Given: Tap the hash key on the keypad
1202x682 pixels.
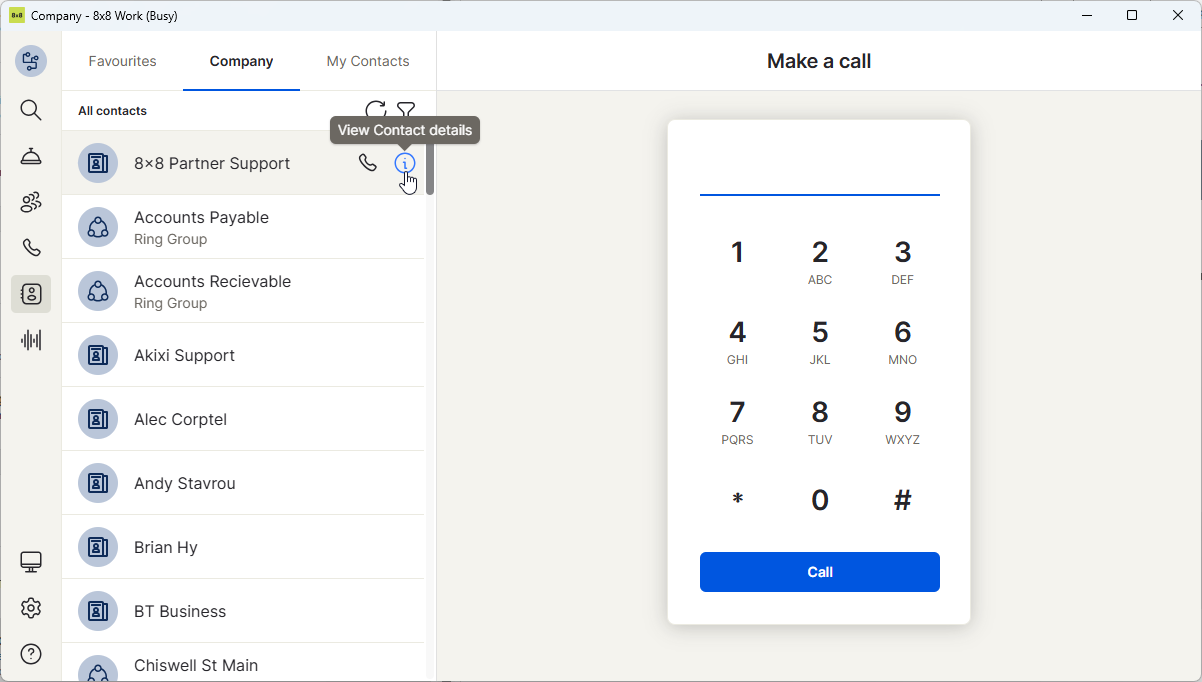Looking at the screenshot, I should (902, 500).
